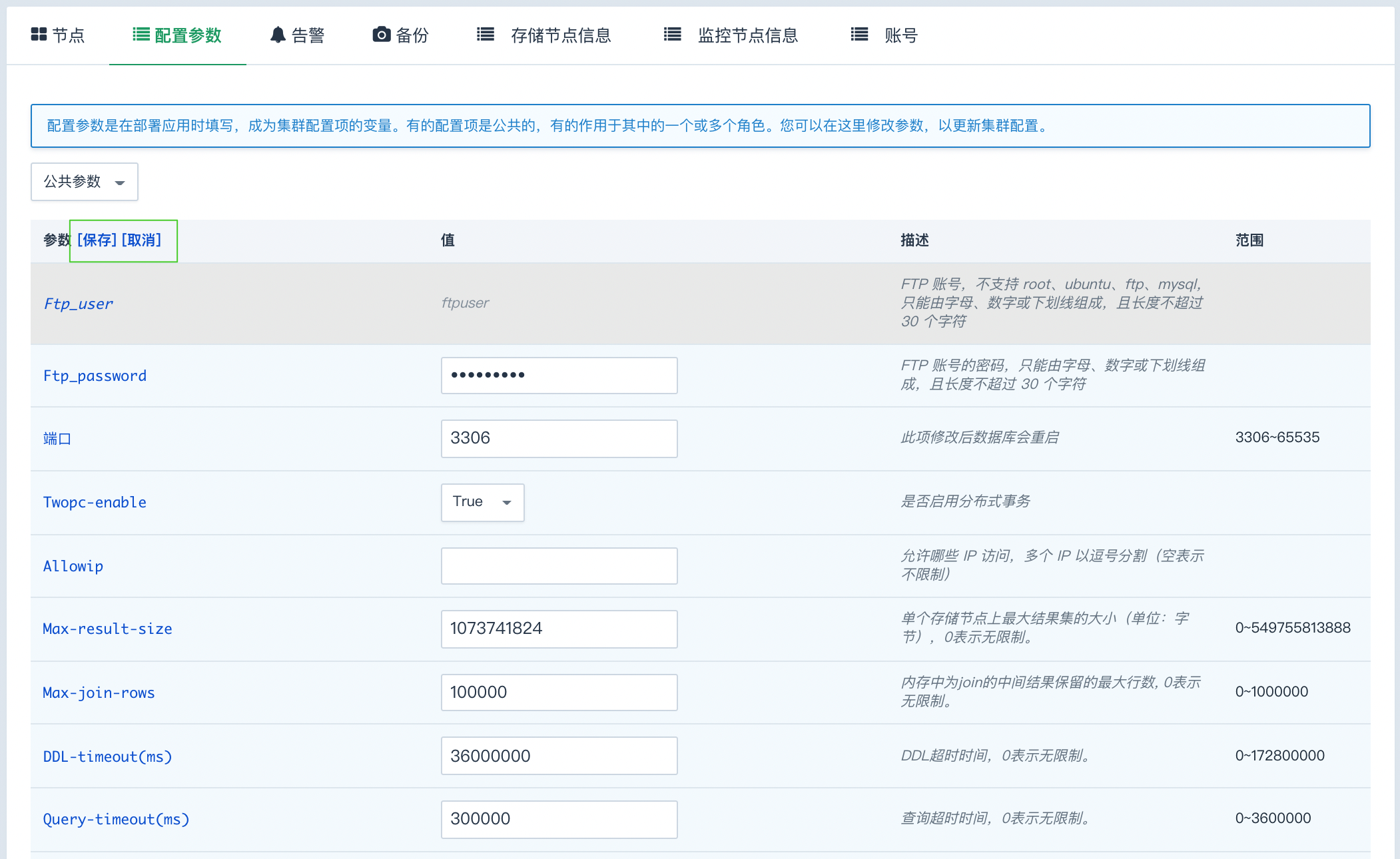The height and width of the screenshot is (859, 1400).
Task: Click the range 0~3600000
Action: pos(1273,818)
